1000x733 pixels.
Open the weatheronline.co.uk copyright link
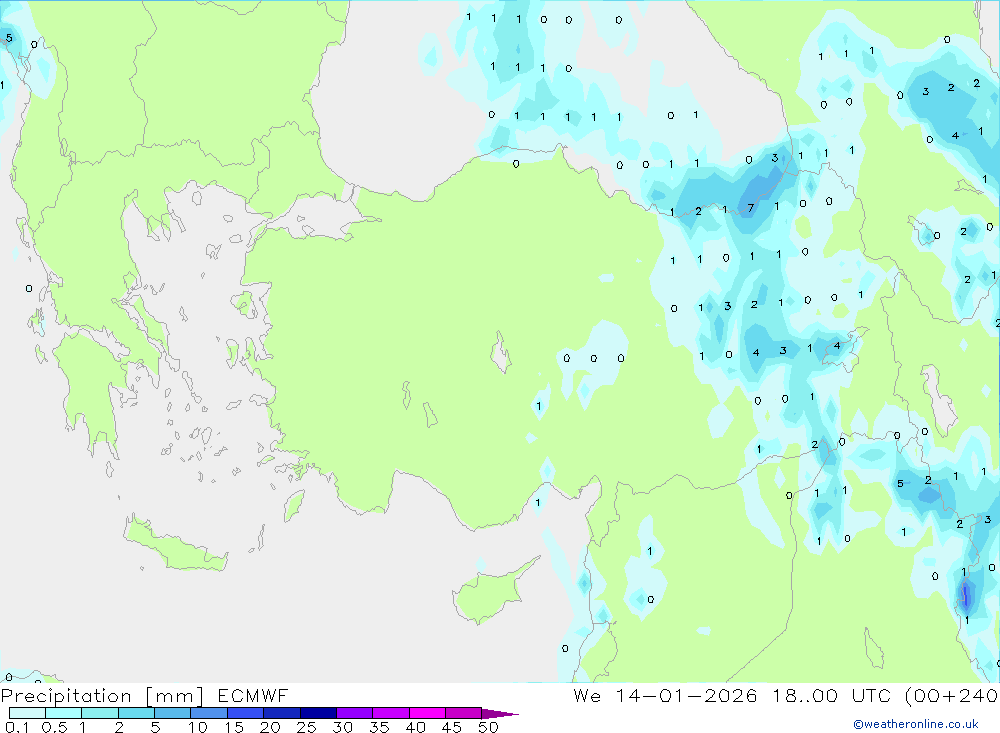tap(916, 724)
